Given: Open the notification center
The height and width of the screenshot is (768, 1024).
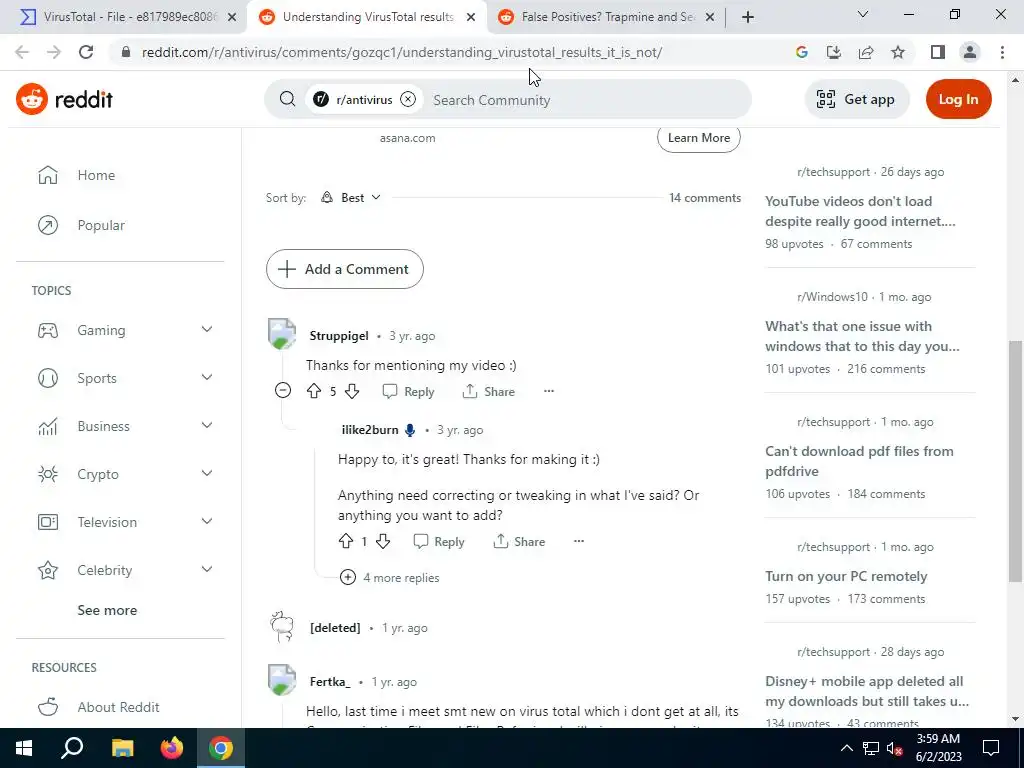Looking at the screenshot, I should 991,748.
